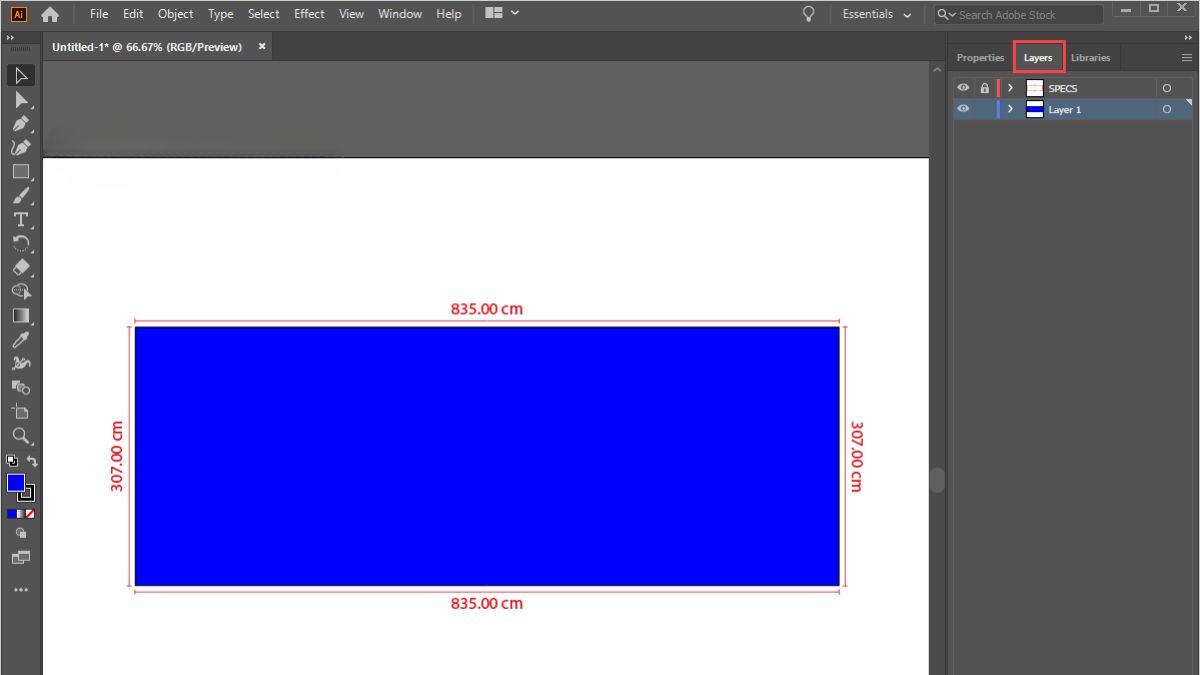Open the Edit menu
The width and height of the screenshot is (1200, 675).
pyautogui.click(x=133, y=14)
